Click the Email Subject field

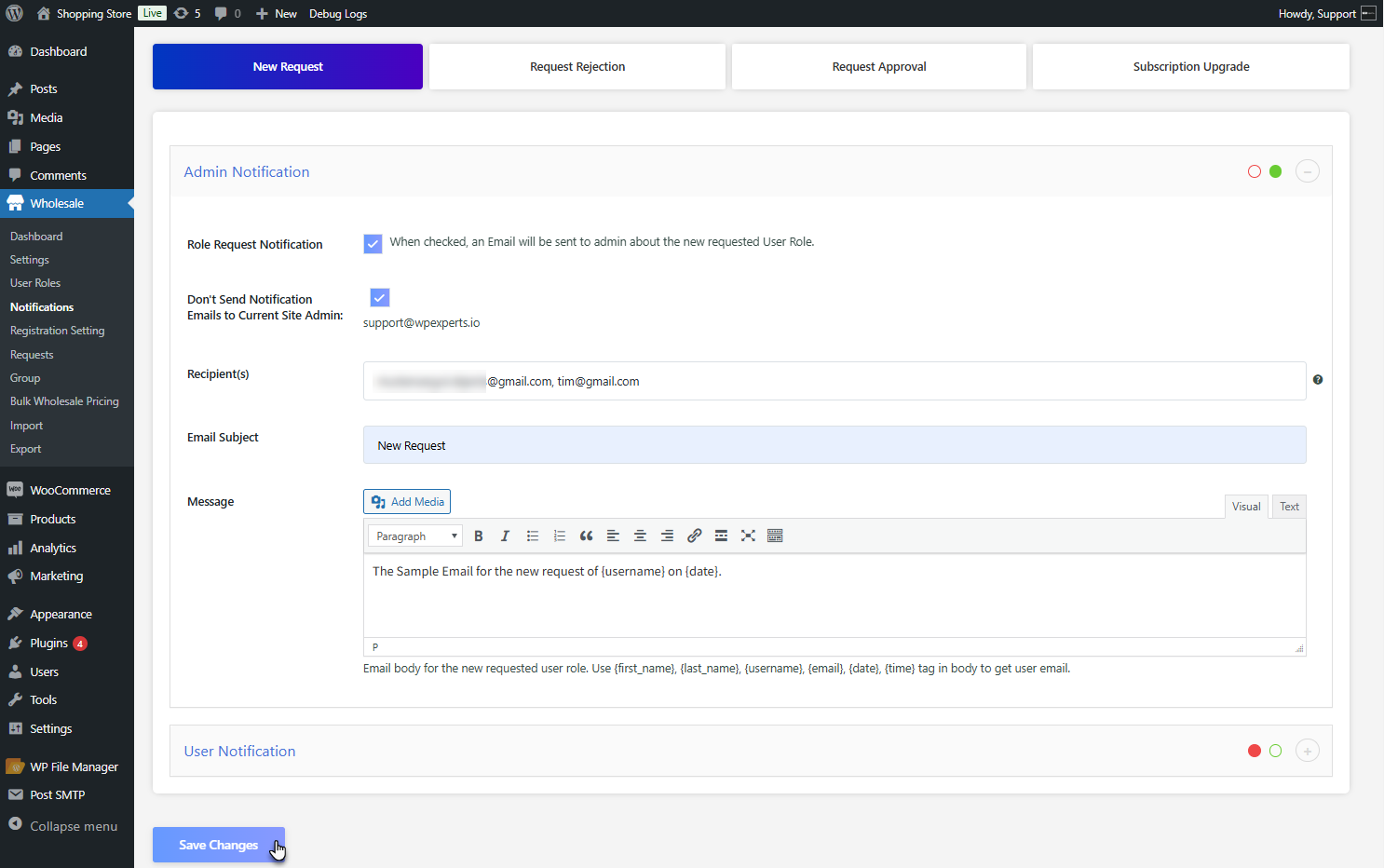(834, 445)
